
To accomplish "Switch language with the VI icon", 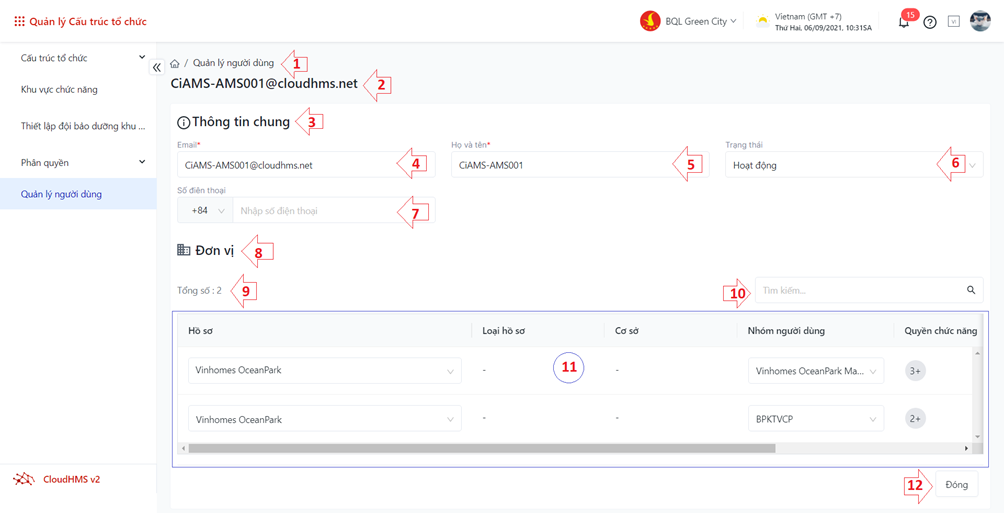I will [953, 22].
